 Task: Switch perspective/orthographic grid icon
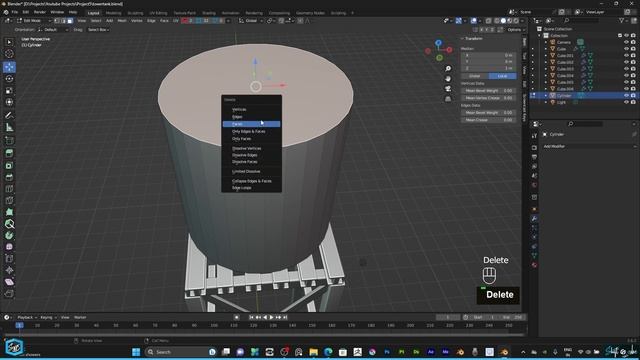tap(448, 99)
